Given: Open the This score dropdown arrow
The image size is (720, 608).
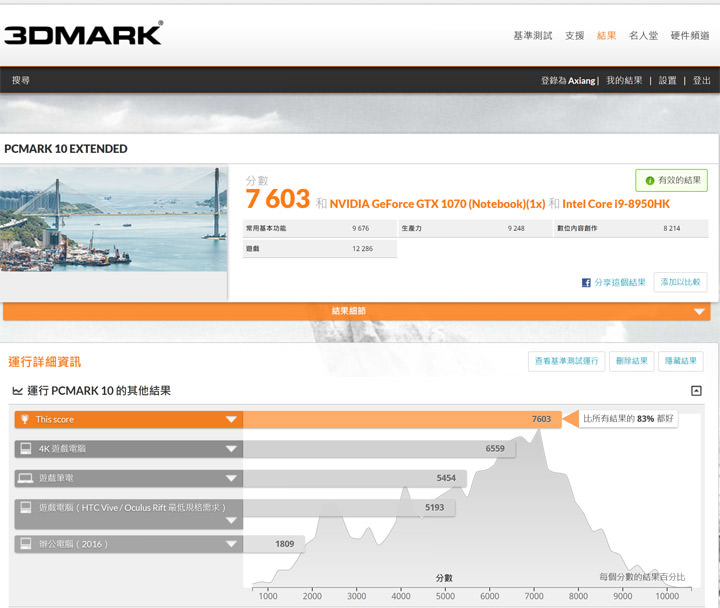Looking at the screenshot, I should coord(231,420).
